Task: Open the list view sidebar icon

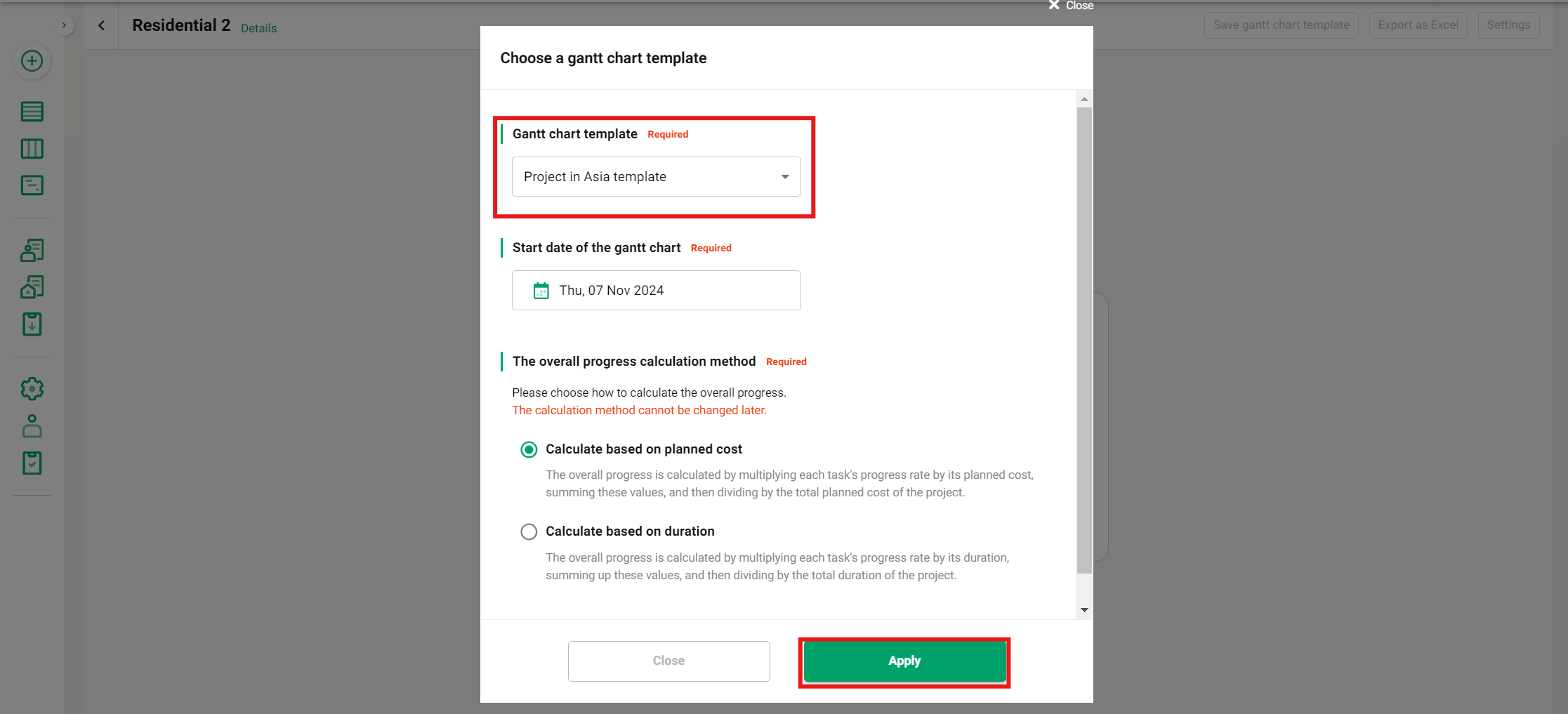Action: 32,112
